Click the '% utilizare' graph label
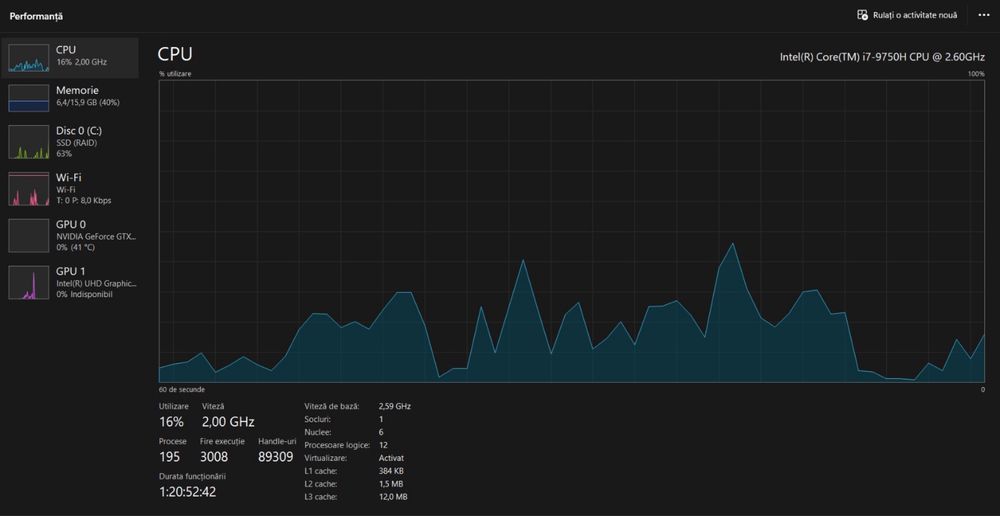 point(175,74)
